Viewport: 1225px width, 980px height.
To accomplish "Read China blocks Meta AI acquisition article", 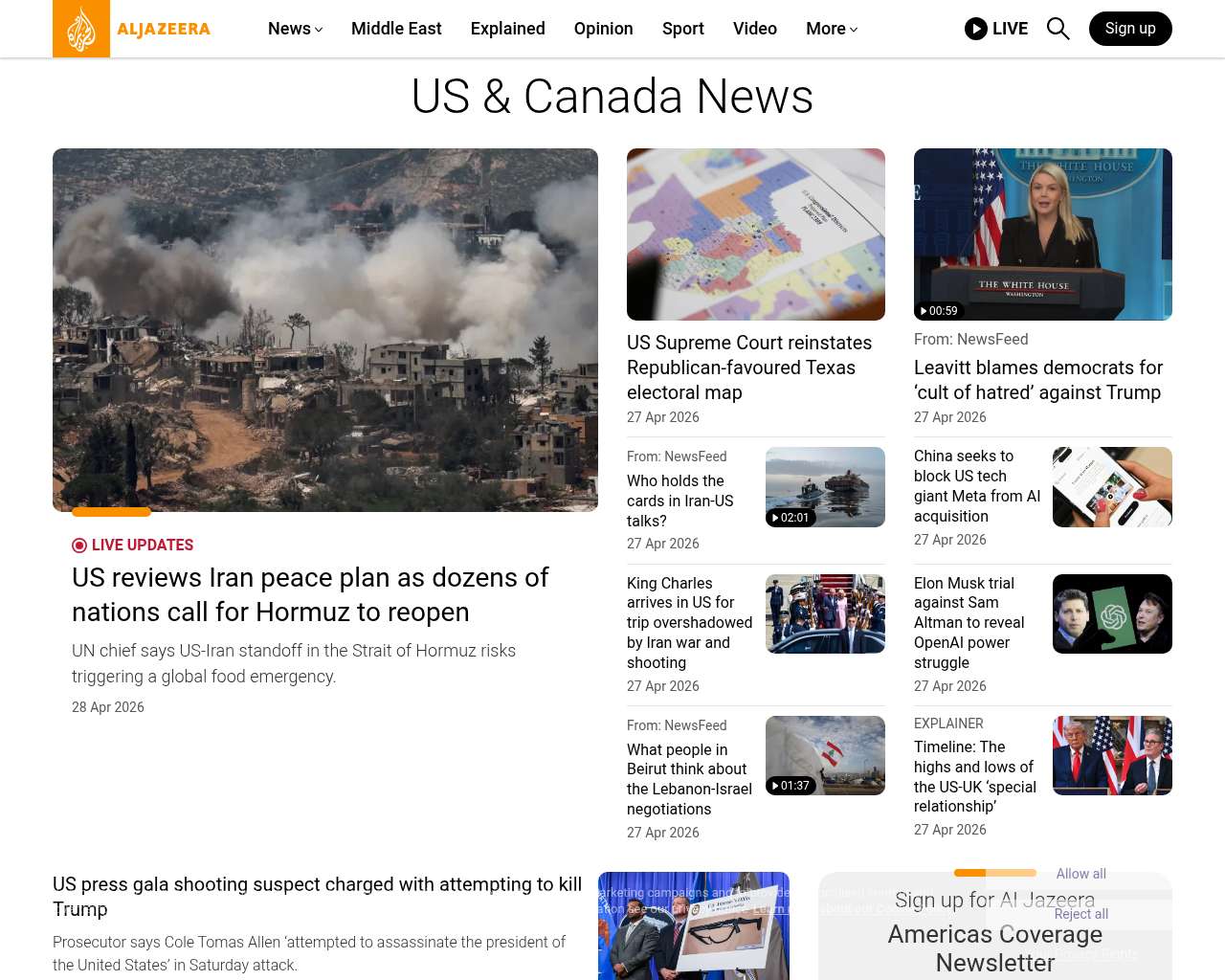I will tap(977, 486).
